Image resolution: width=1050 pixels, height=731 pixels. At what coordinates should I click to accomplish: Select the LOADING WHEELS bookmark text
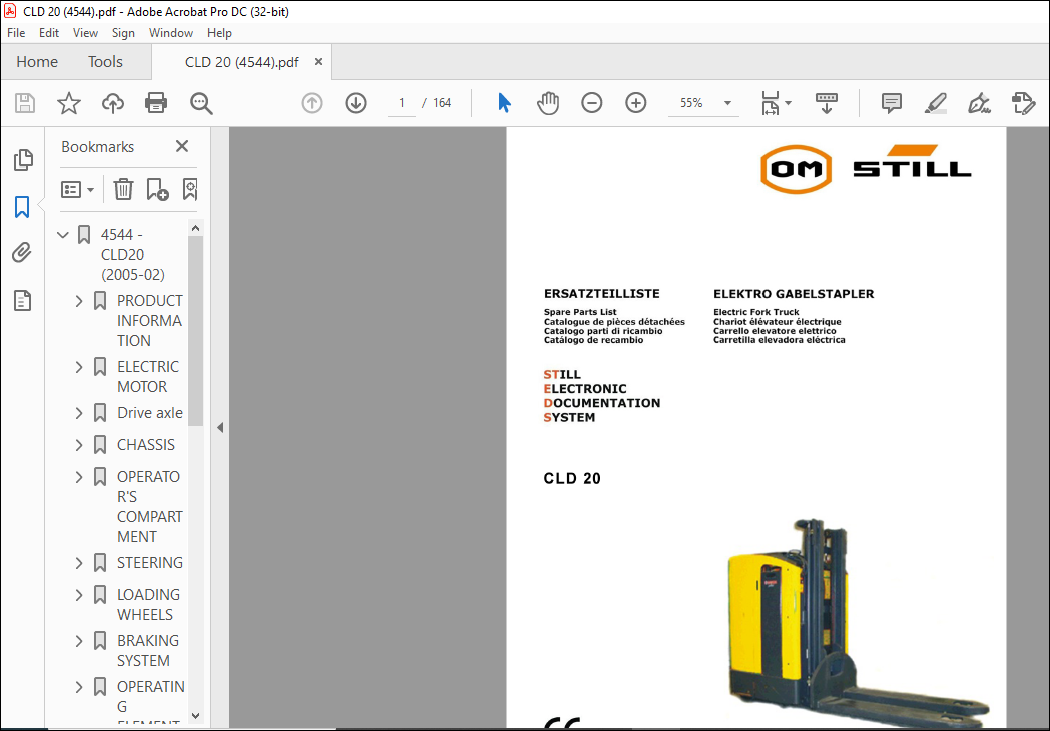point(149,604)
